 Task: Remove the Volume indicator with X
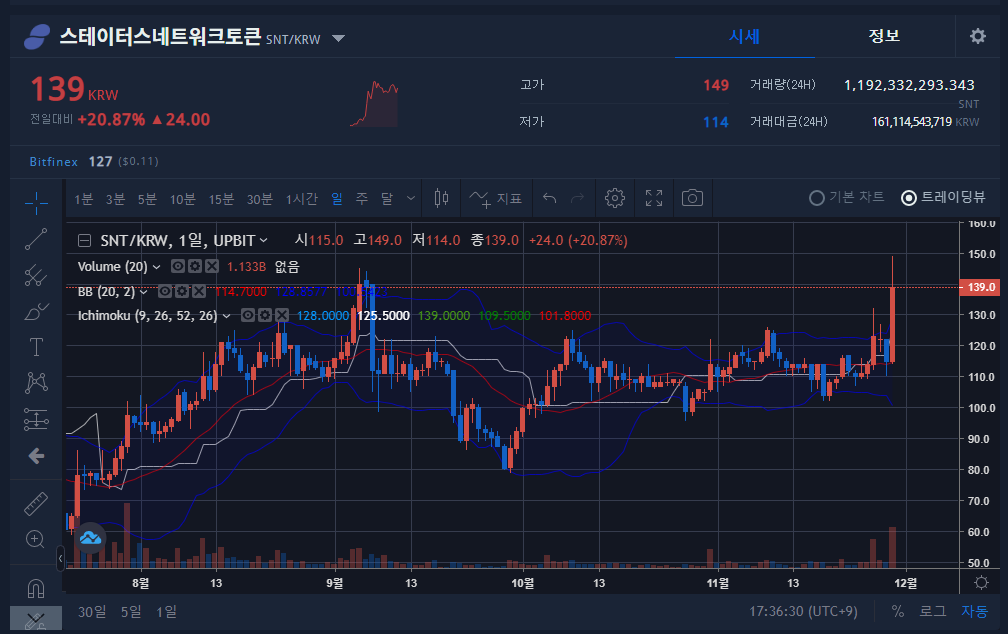(212, 266)
